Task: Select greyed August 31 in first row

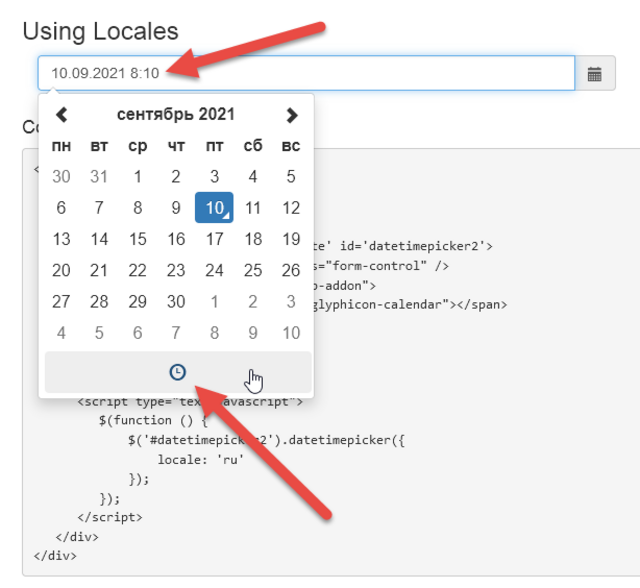Action: coord(99,177)
